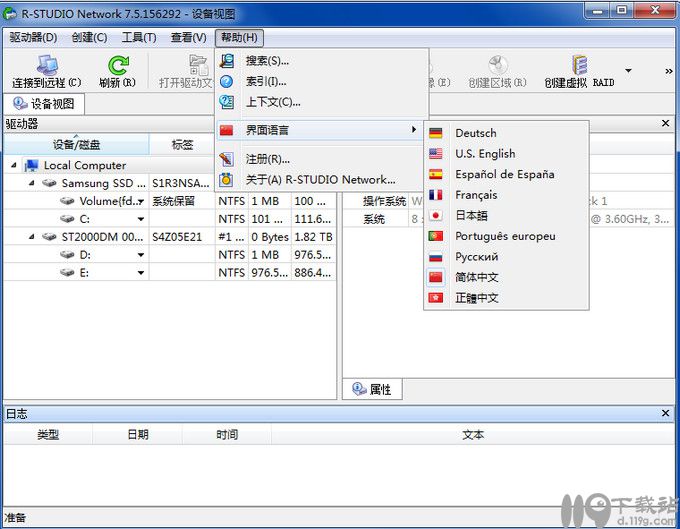
Task: Click the E: volume disk icon
Action: tap(67, 272)
